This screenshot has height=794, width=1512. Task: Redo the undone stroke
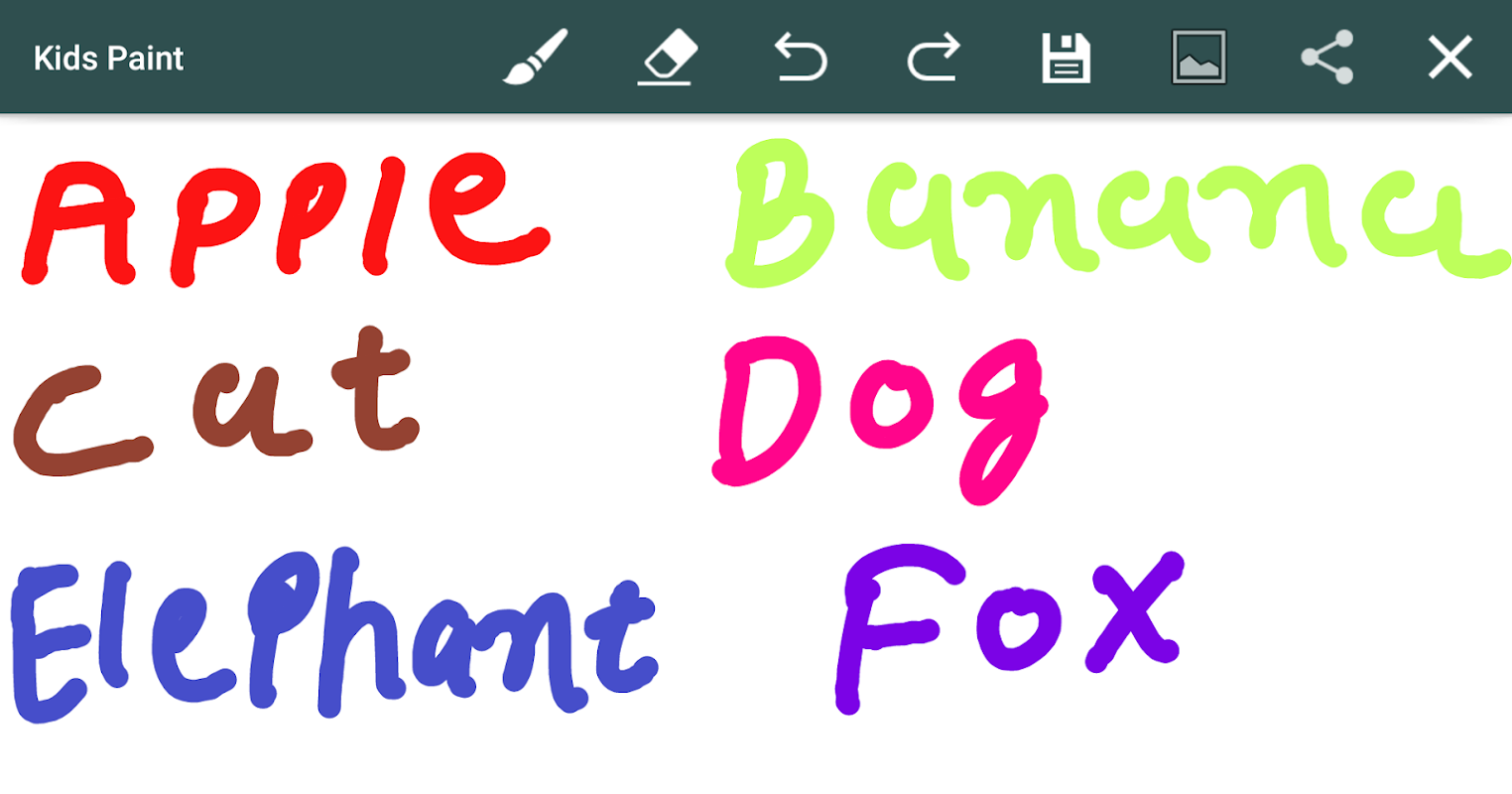[x=934, y=57]
